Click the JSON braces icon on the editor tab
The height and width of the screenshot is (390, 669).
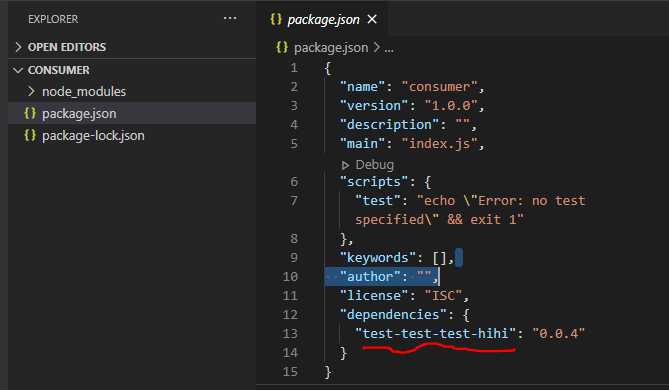pos(276,19)
